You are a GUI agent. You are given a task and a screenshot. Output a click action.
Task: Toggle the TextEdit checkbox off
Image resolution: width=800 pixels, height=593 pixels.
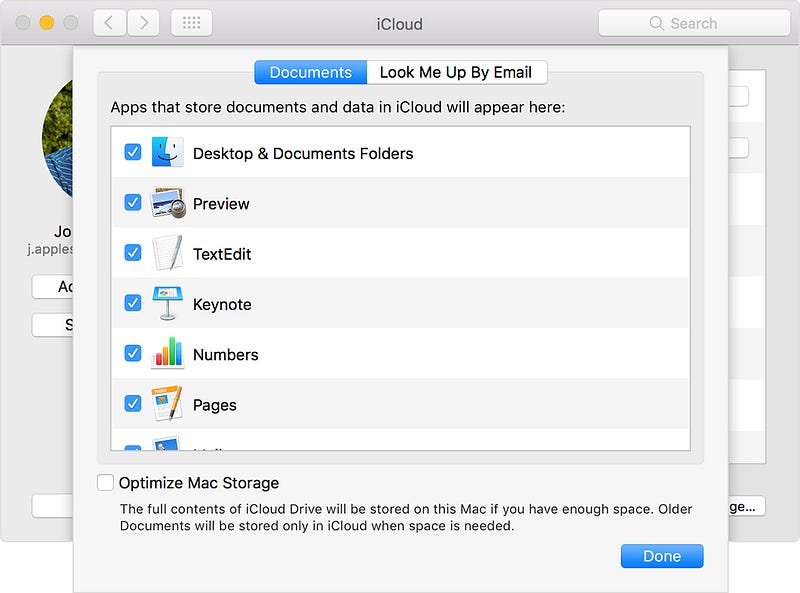[x=132, y=253]
